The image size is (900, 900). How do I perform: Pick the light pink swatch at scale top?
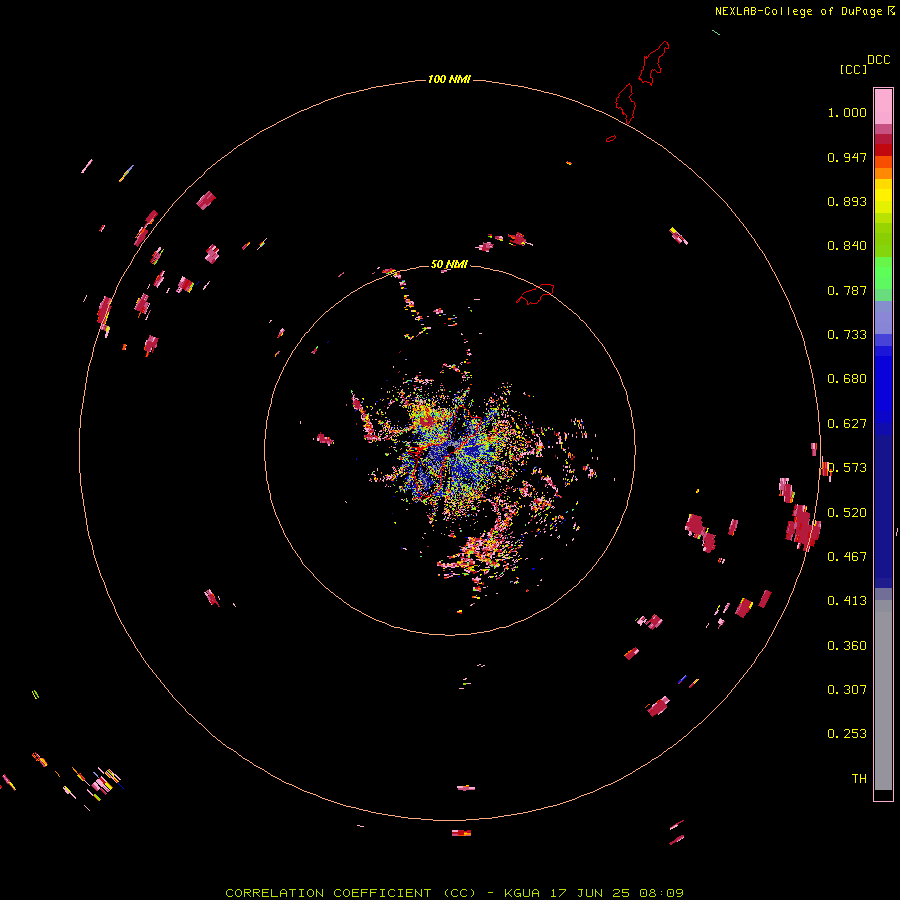[883, 107]
